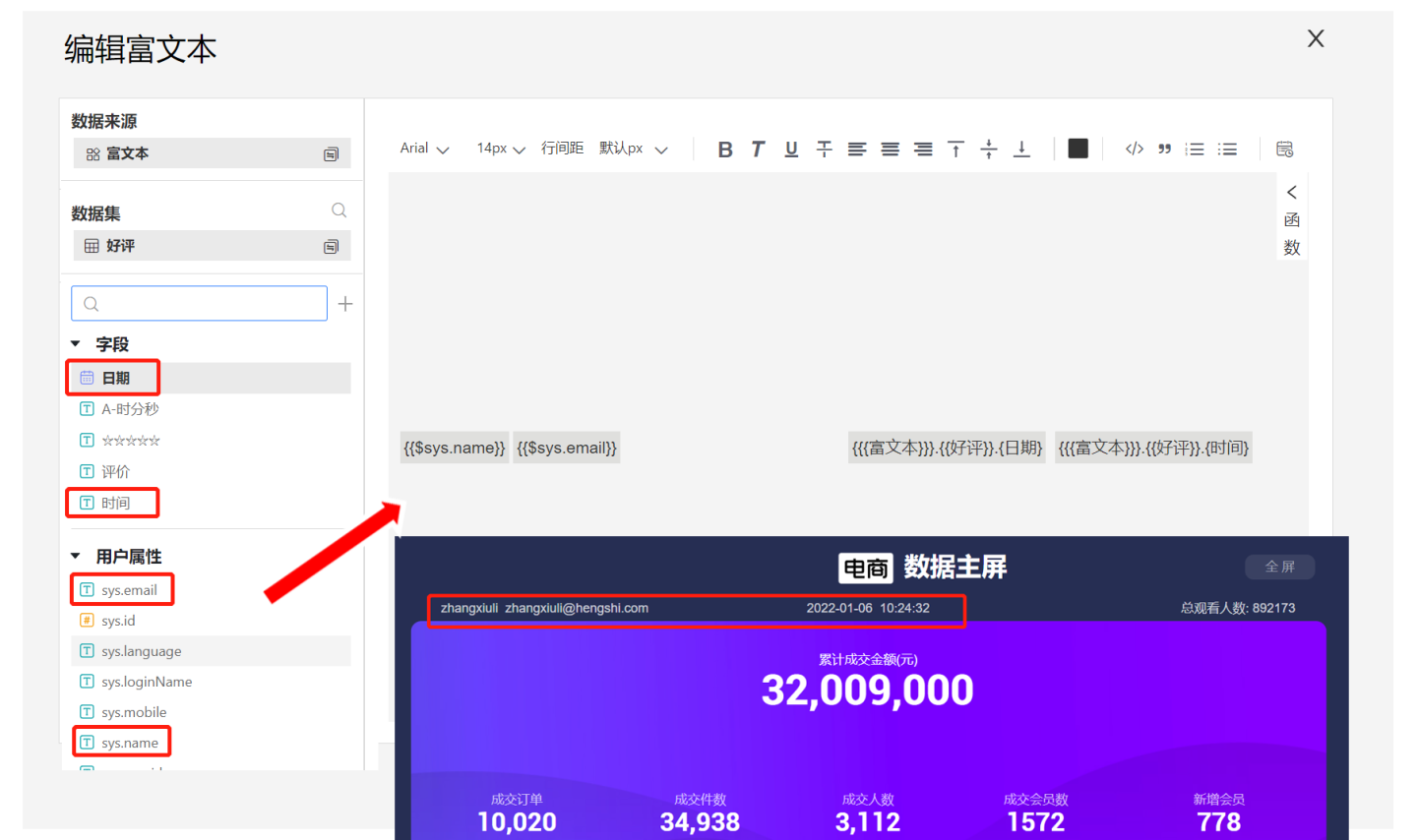Screen dimensions: 1417x840
Task: Toggle italic text formatting
Action: [x=758, y=150]
